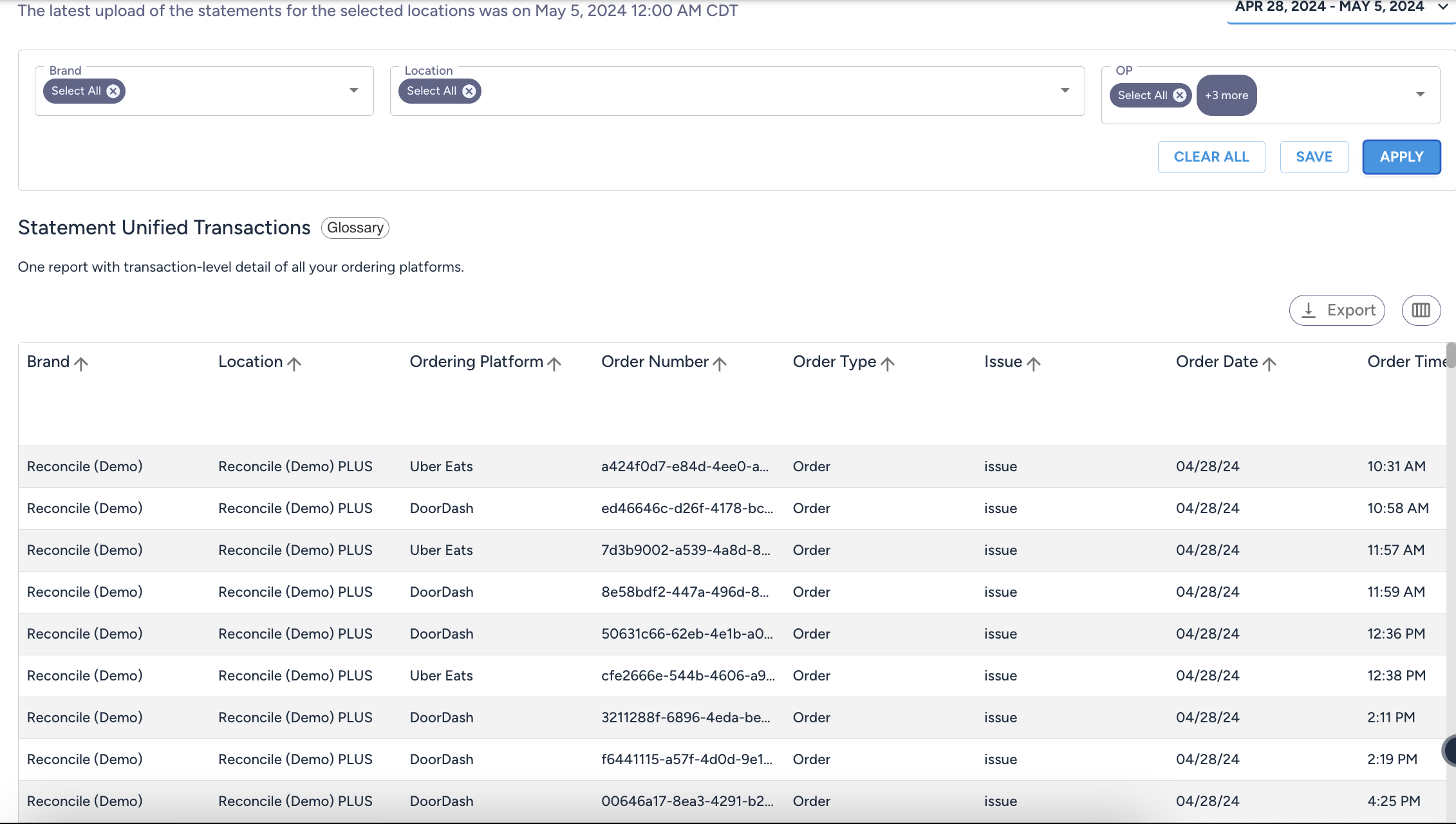
Task: Sort by Order Type column arrow
Action: click(888, 364)
